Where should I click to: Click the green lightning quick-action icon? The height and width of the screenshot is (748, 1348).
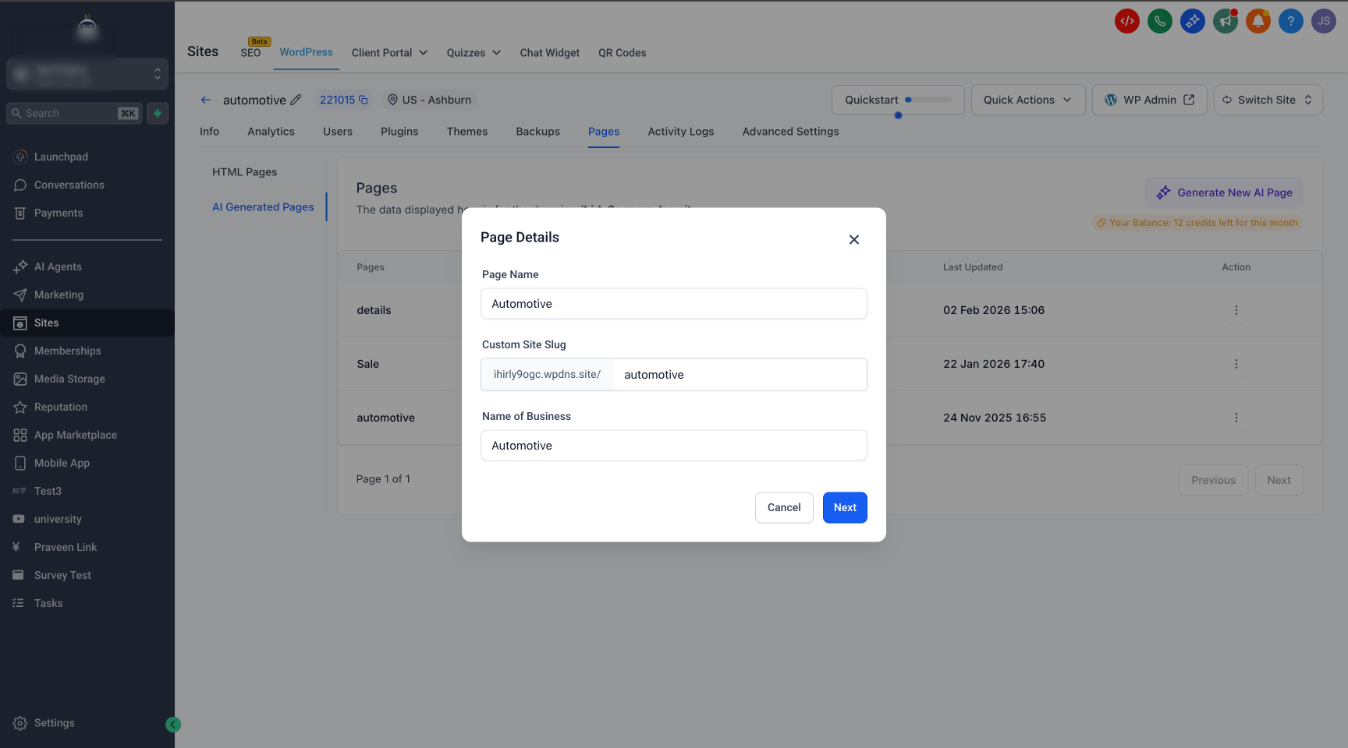click(x=157, y=113)
